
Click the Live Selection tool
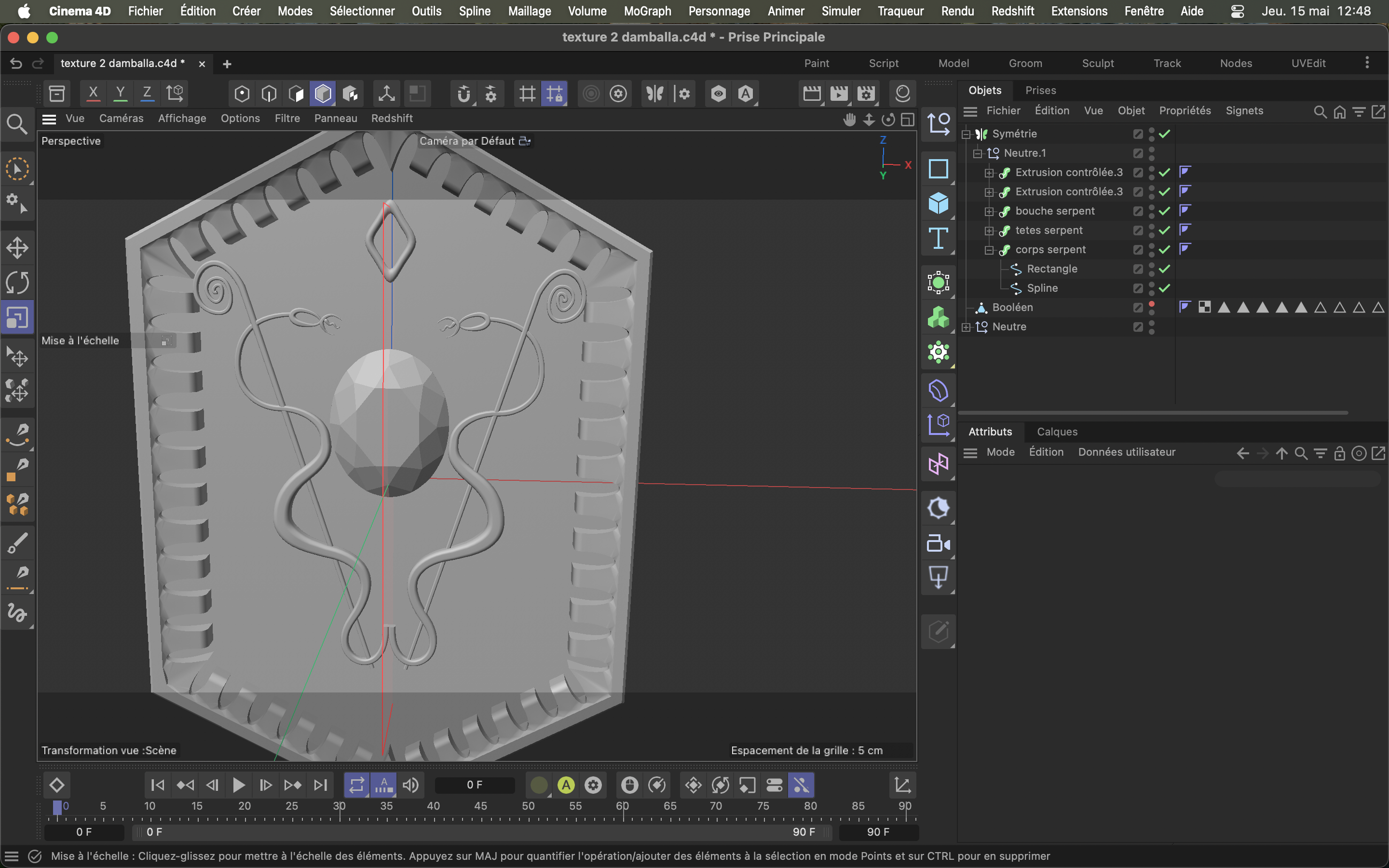pos(17,169)
